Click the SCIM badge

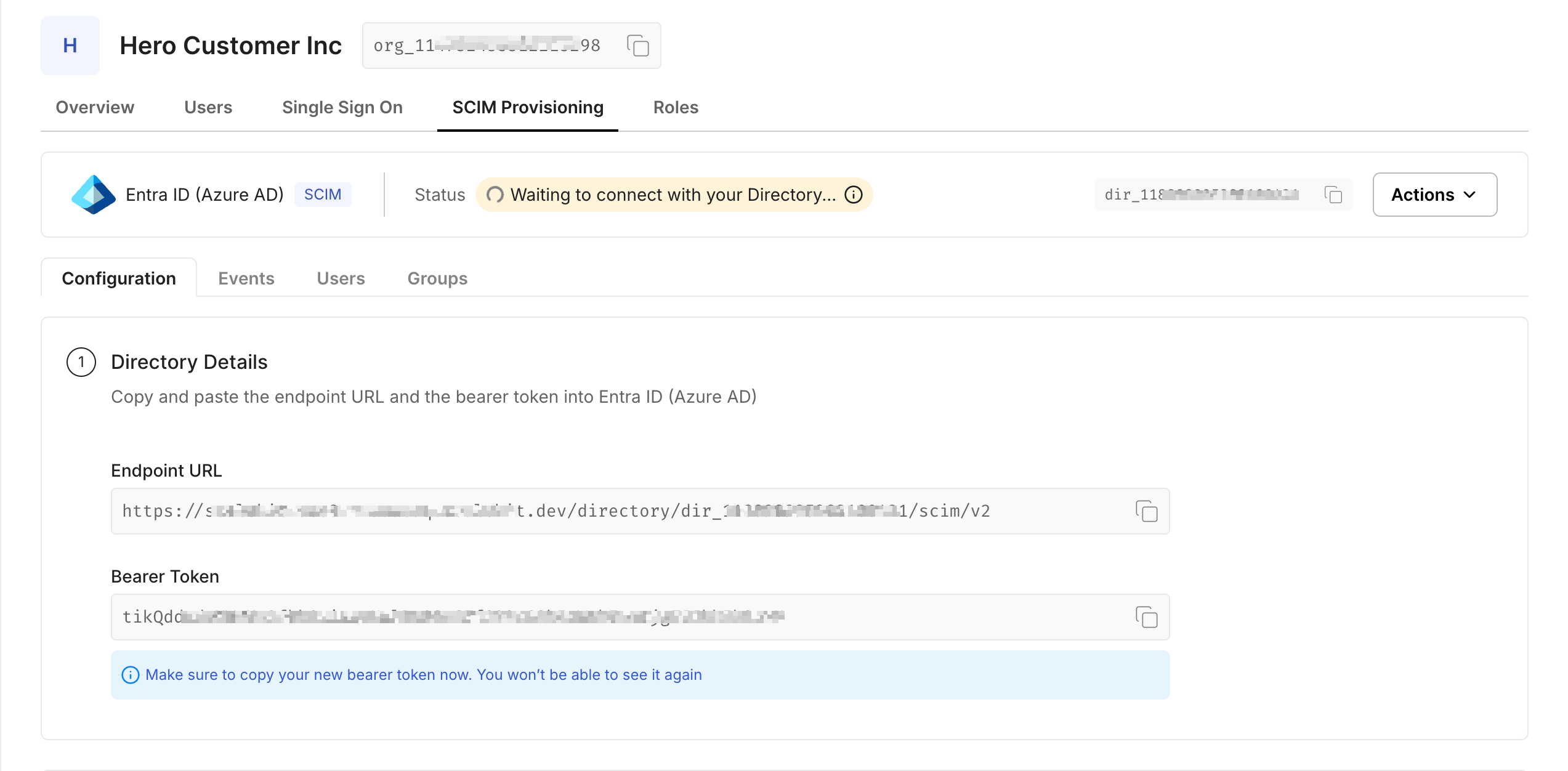coord(323,195)
